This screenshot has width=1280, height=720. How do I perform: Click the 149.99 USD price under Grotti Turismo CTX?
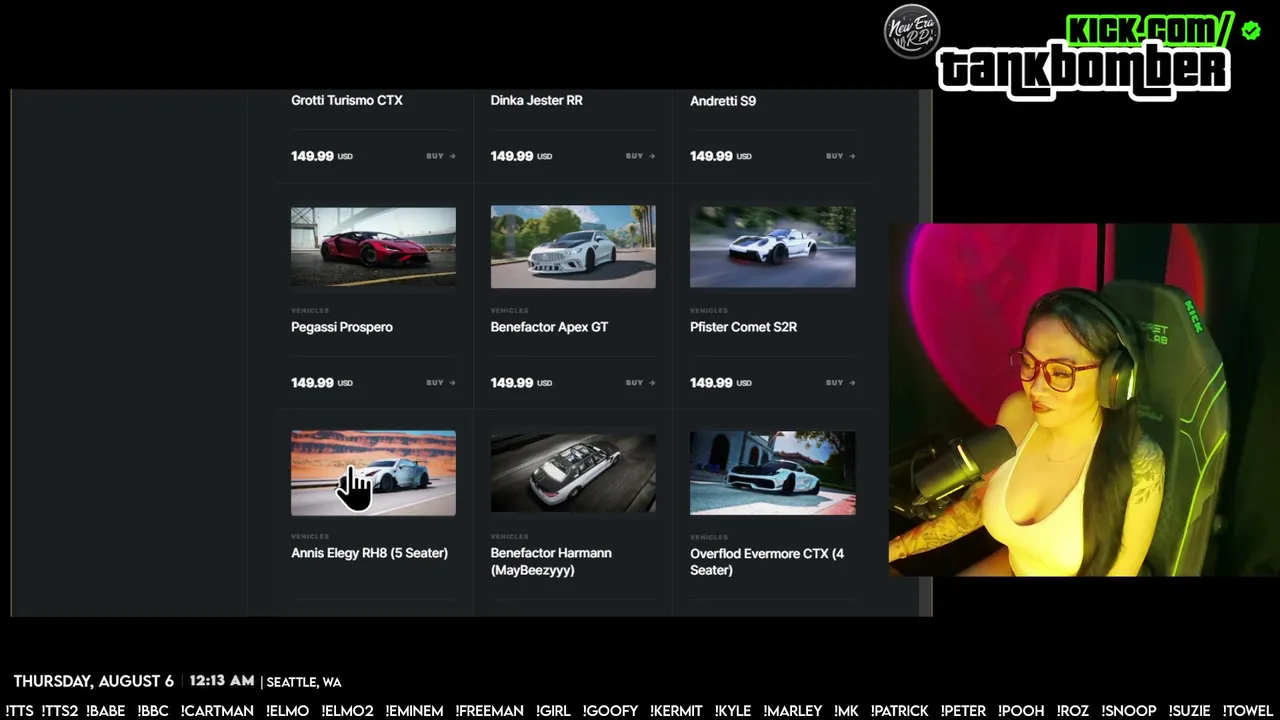(x=322, y=156)
